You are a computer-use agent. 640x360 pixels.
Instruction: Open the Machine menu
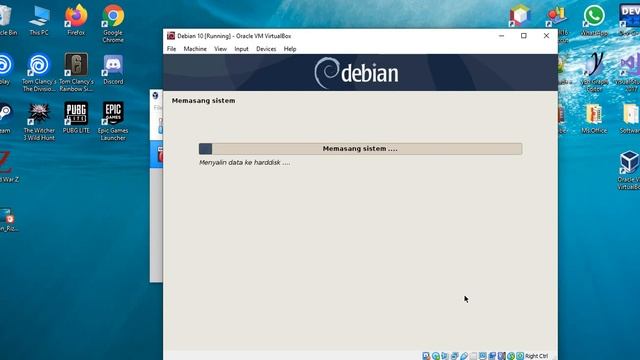[x=195, y=49]
